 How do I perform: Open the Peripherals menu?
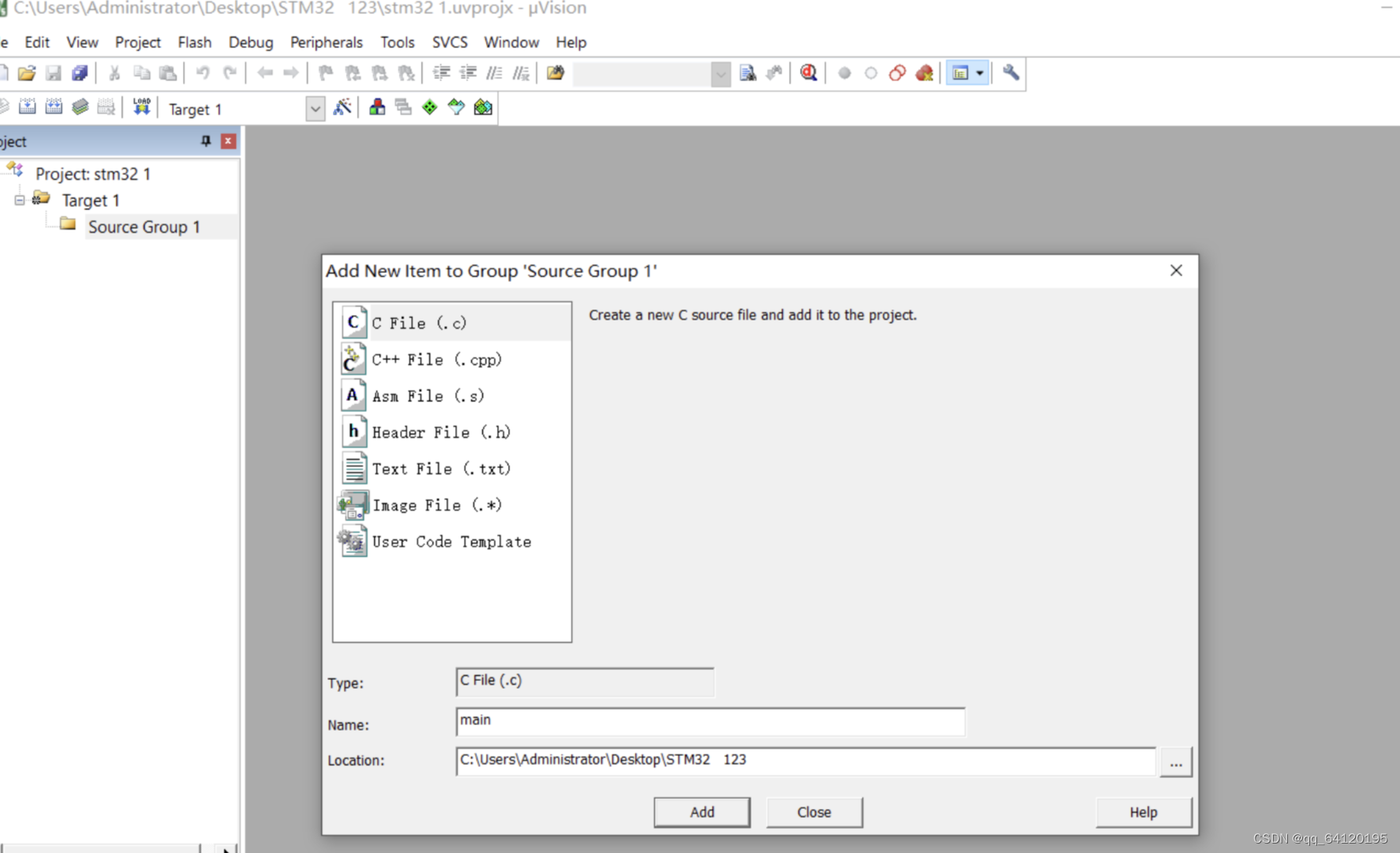[327, 43]
